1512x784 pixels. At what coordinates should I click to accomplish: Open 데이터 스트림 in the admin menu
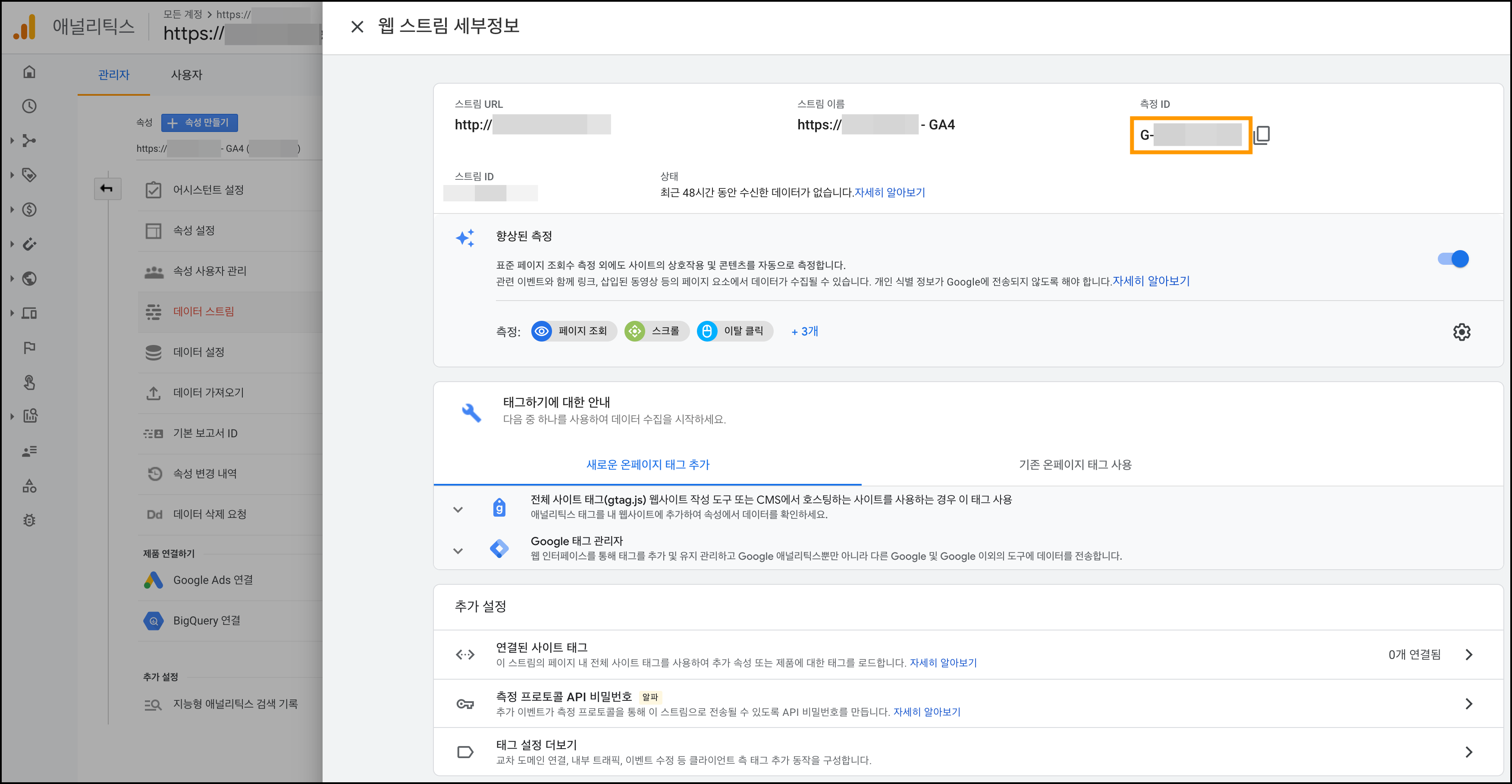pyautogui.click(x=203, y=312)
